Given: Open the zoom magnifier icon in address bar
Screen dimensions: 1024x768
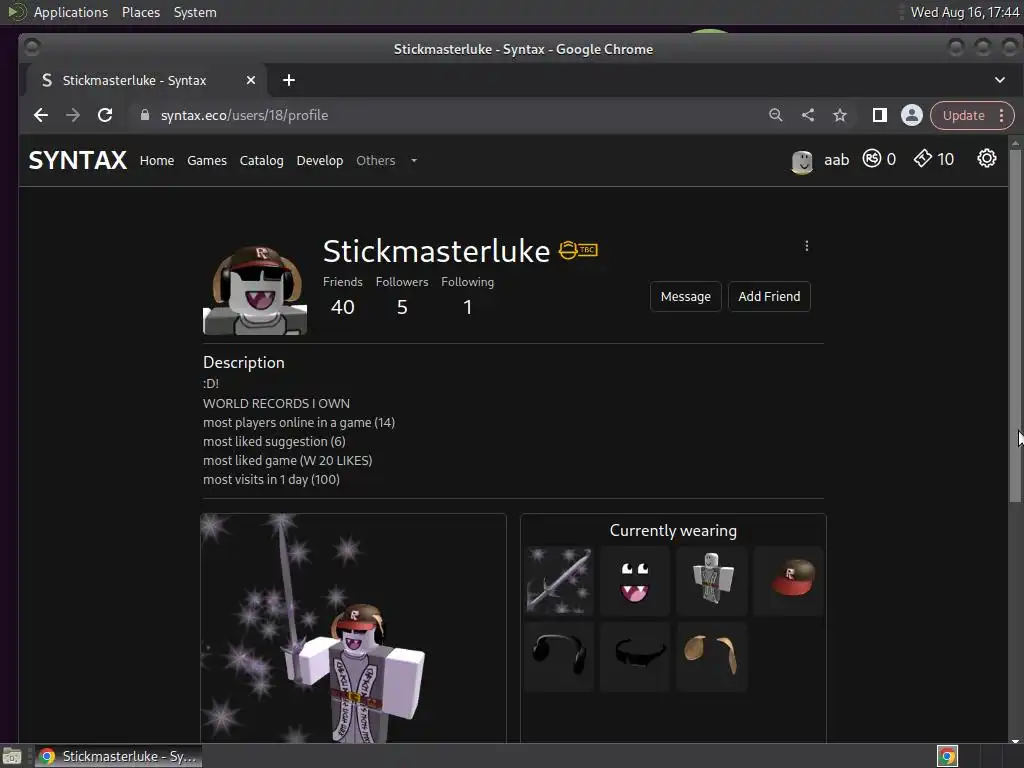Looking at the screenshot, I should tap(775, 116).
